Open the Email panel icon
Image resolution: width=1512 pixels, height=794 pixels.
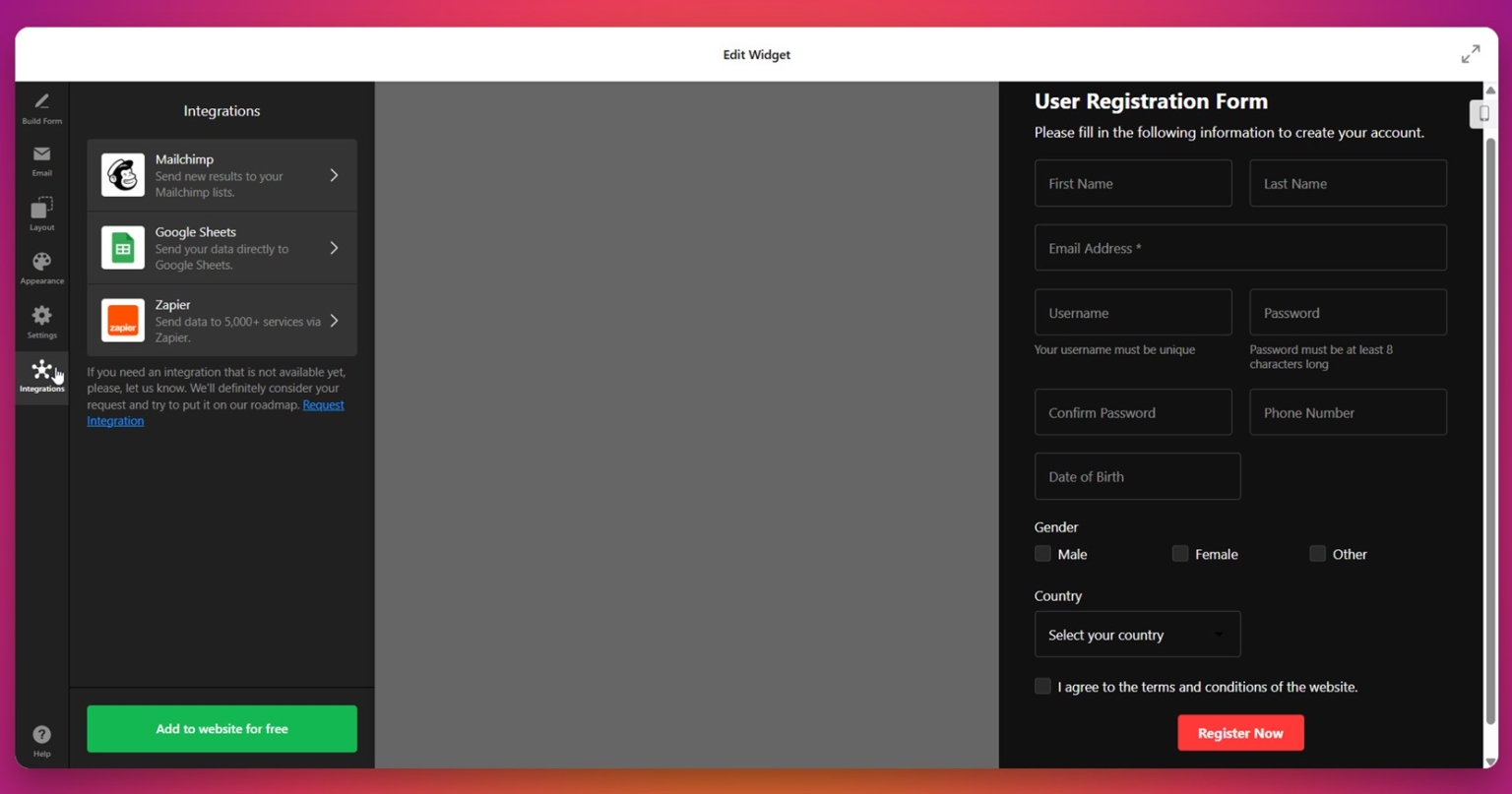click(41, 154)
